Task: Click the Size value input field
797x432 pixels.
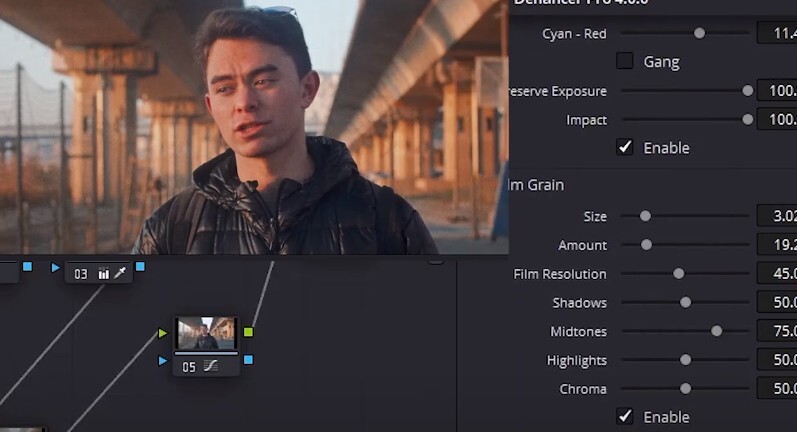Action: click(x=778, y=216)
